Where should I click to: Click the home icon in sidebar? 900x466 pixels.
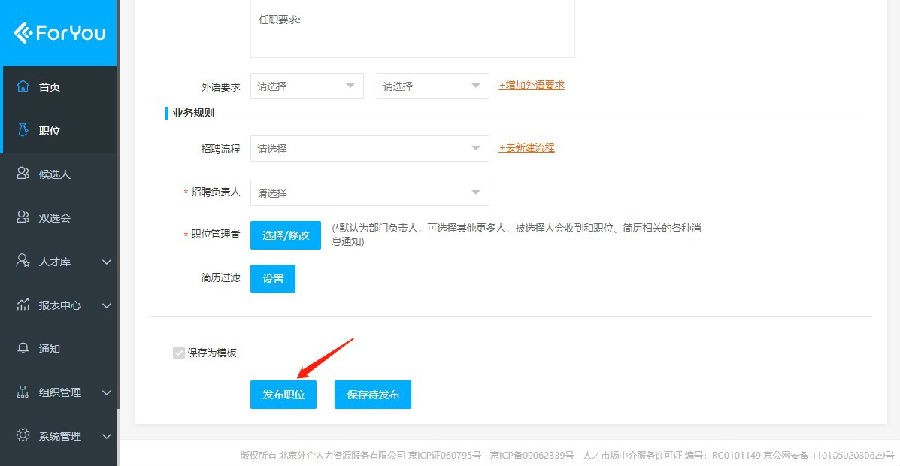click(x=23, y=87)
